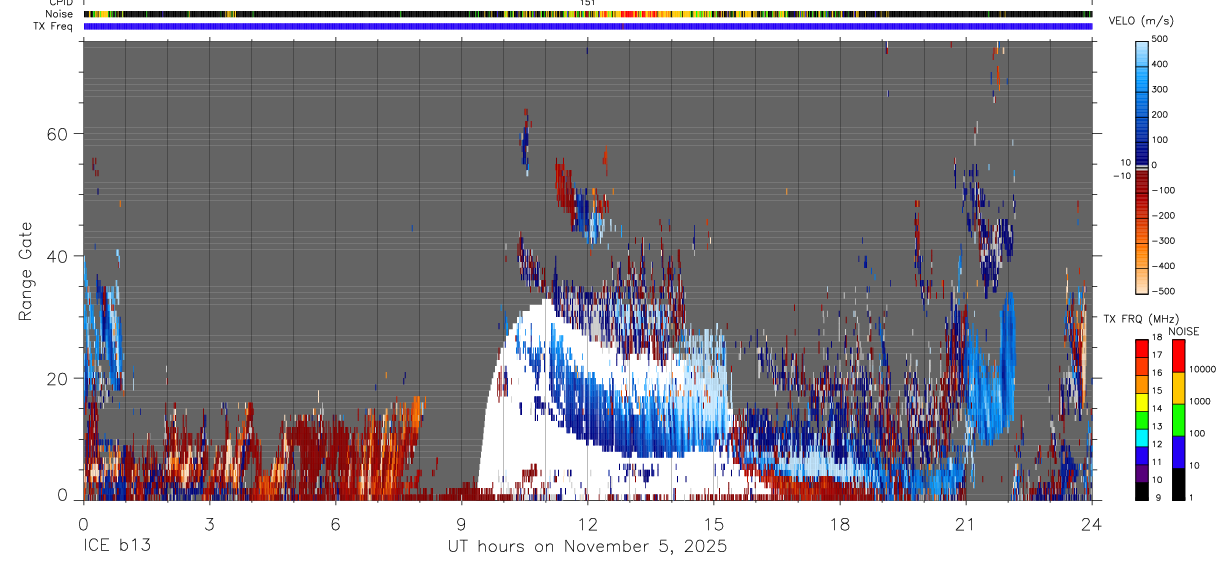
Task: Click the 24 tick label on UT hours axis
Action: 1092,524
